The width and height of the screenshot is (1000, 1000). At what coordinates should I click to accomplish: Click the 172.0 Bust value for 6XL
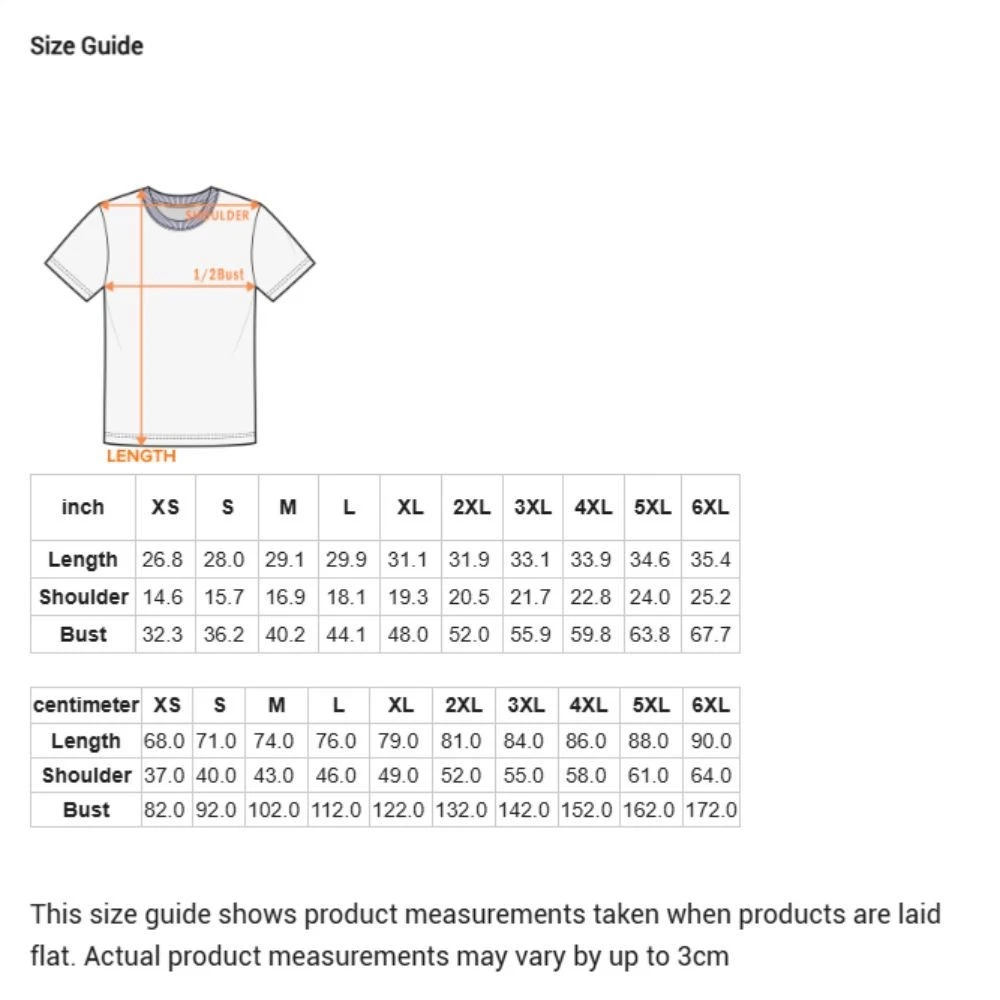point(711,809)
